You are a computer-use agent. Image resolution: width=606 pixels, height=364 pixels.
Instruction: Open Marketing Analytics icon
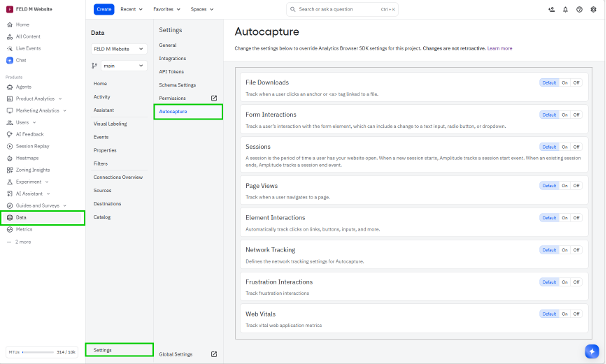point(10,111)
